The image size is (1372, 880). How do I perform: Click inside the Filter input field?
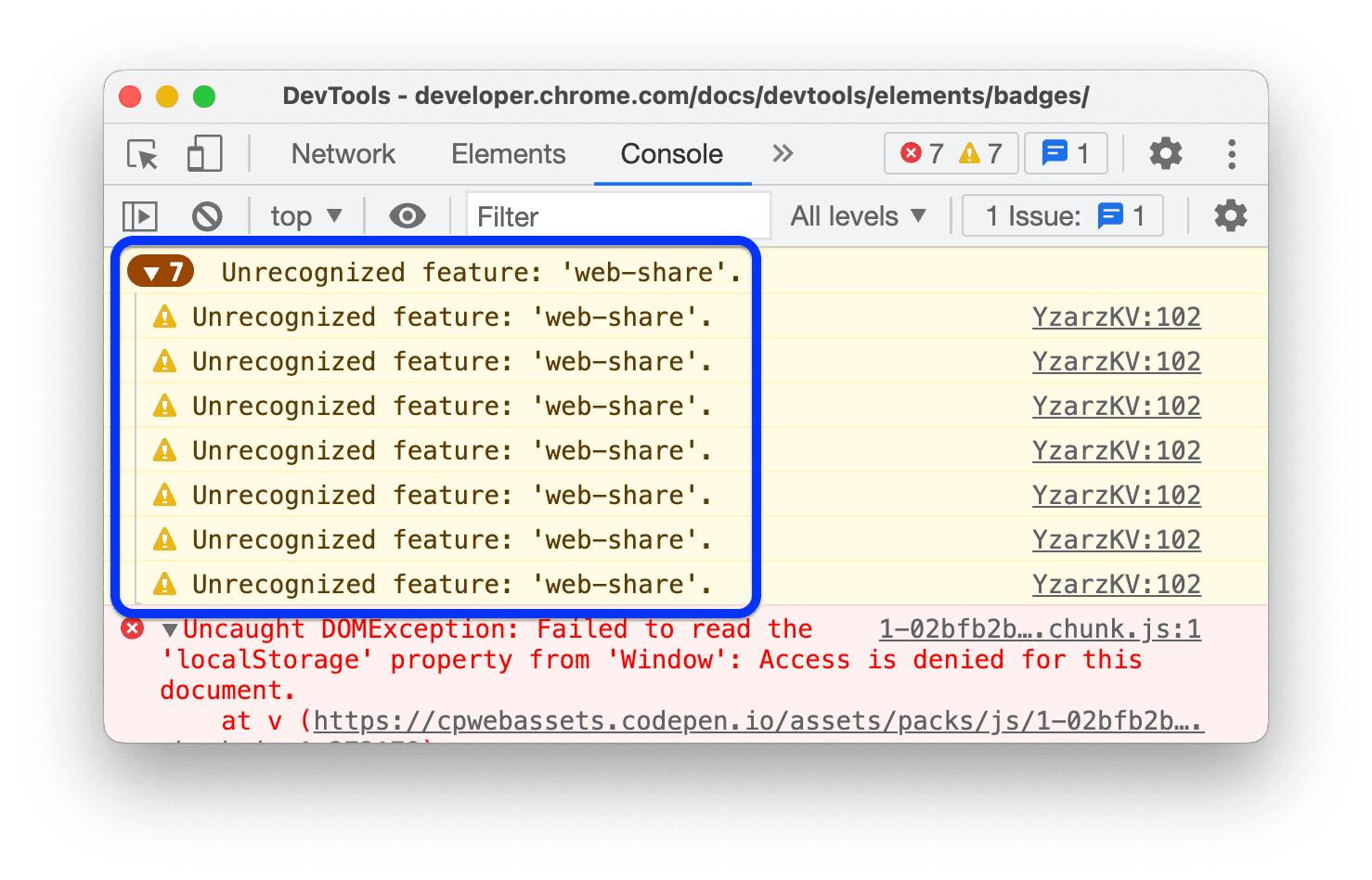(x=617, y=215)
